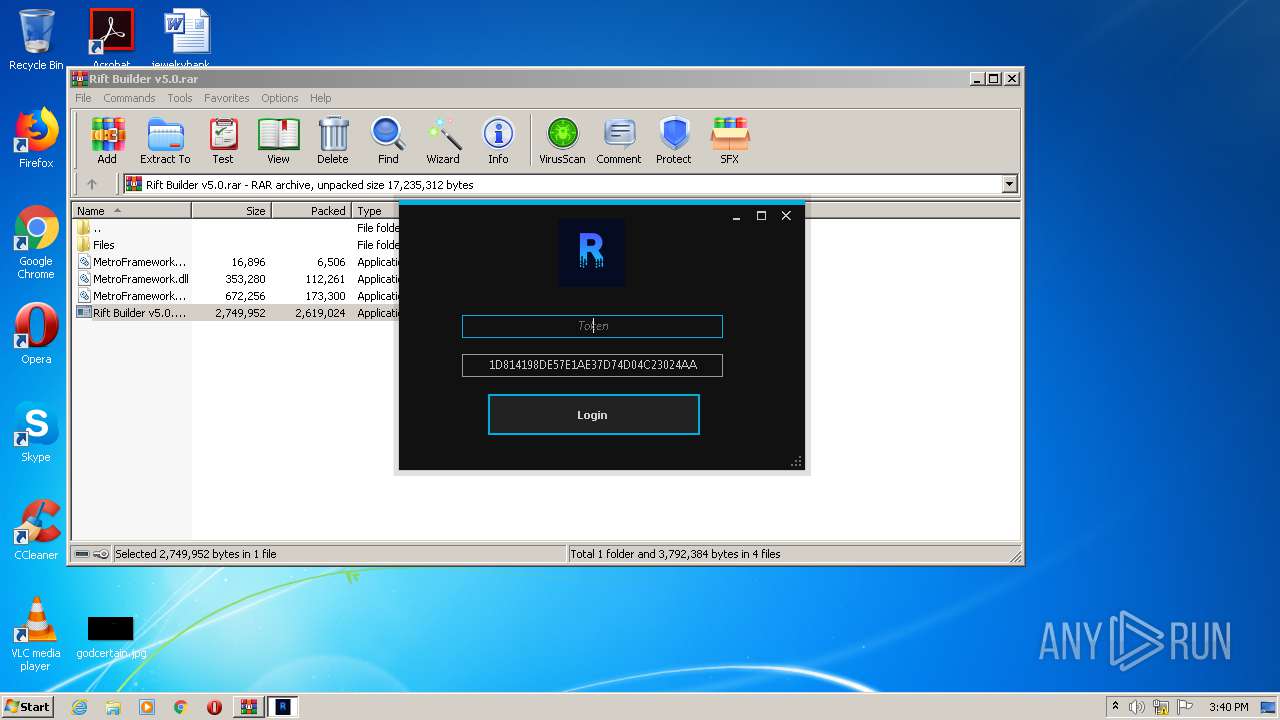Select the parent '..' folder row
1280x720 pixels.
coord(236,228)
